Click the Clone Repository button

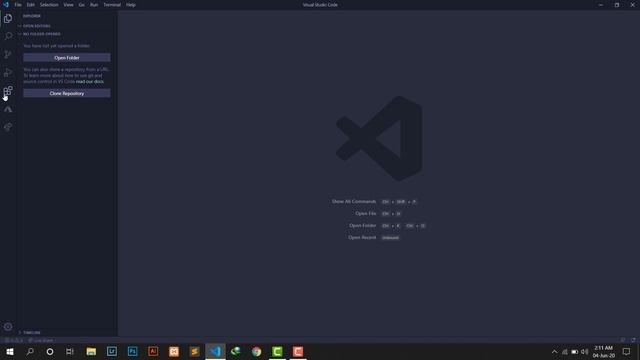pos(67,93)
